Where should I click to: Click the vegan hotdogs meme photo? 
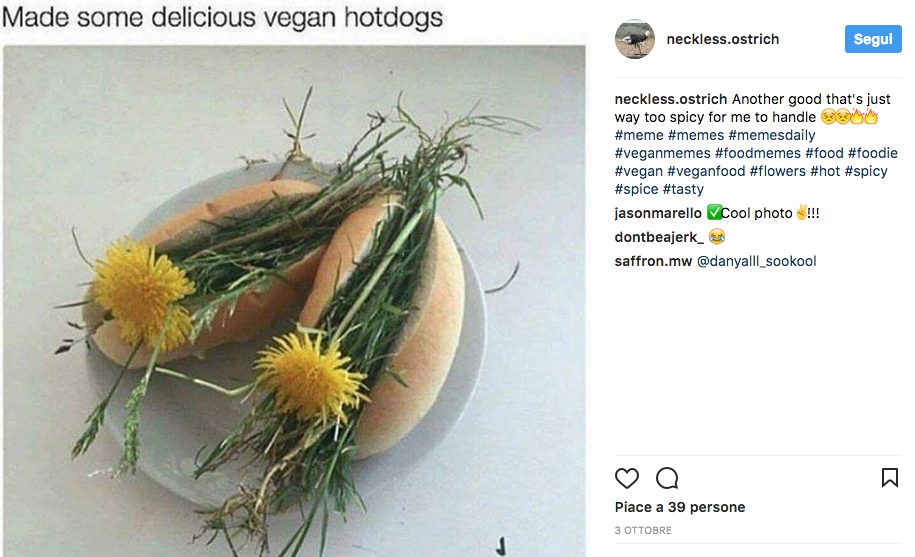294,300
